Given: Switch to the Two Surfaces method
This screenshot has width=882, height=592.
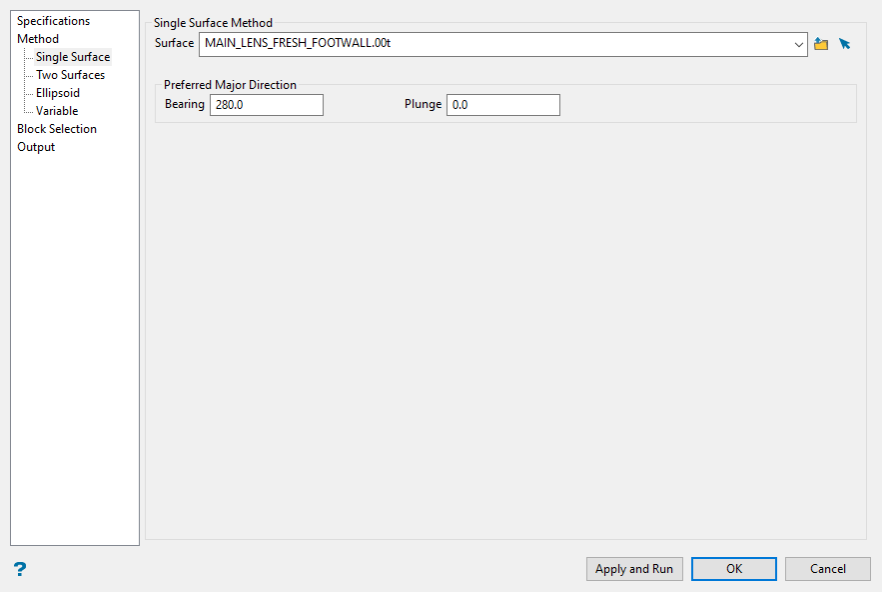Looking at the screenshot, I should (70, 75).
